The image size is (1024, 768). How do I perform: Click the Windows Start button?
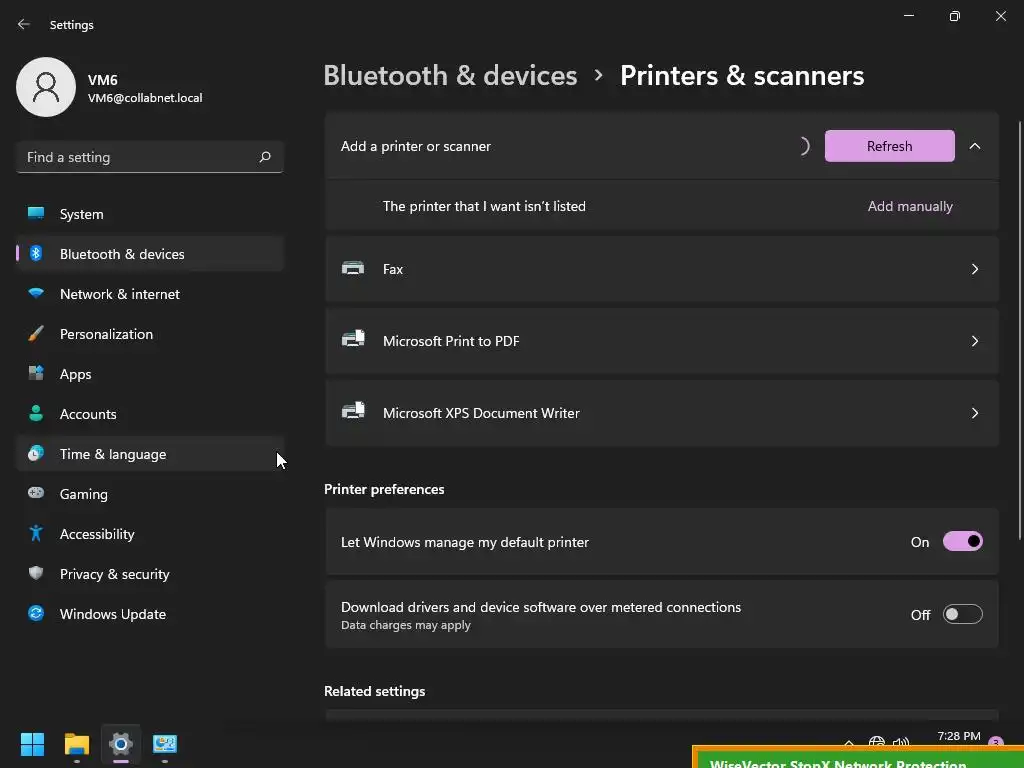click(x=32, y=744)
